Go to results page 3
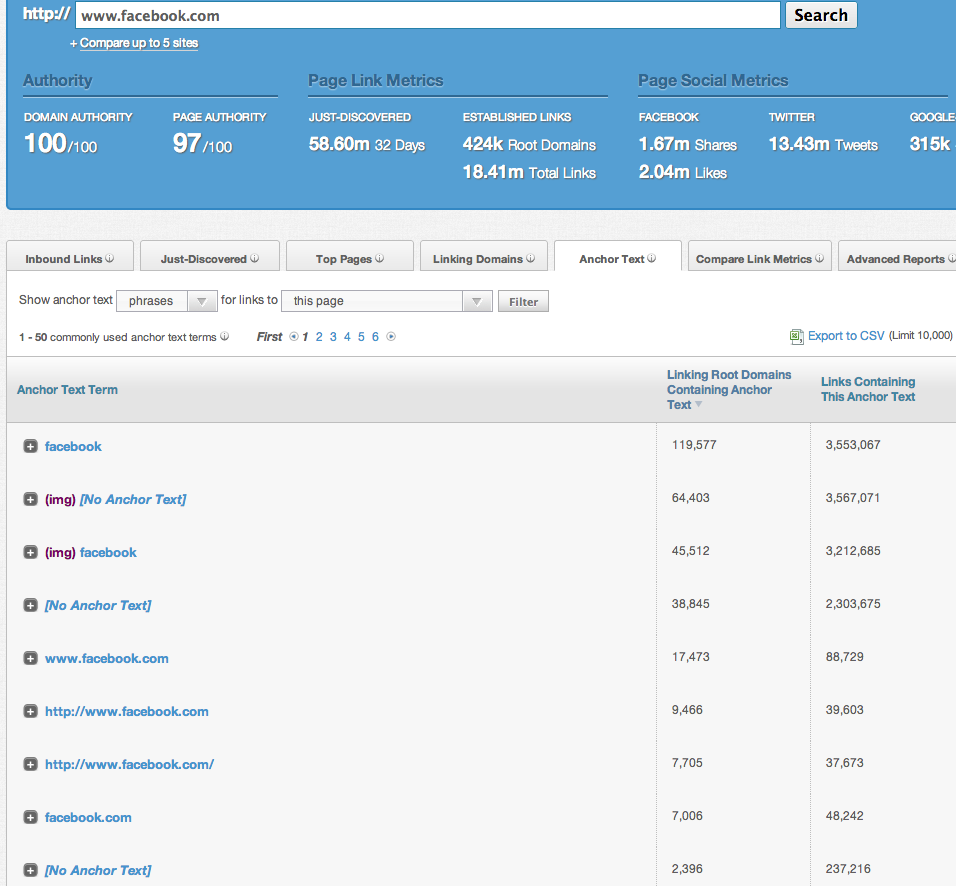The height and width of the screenshot is (886, 956). click(x=333, y=337)
